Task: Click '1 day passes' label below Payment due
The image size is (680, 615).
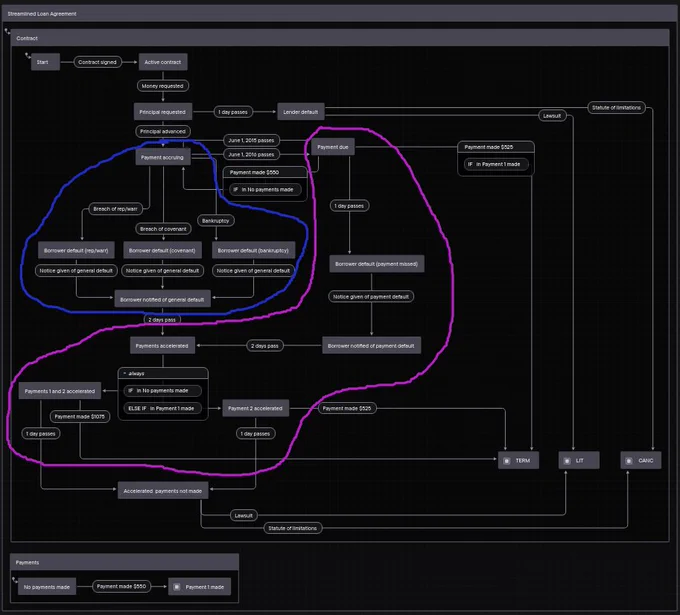Action: tap(349, 206)
